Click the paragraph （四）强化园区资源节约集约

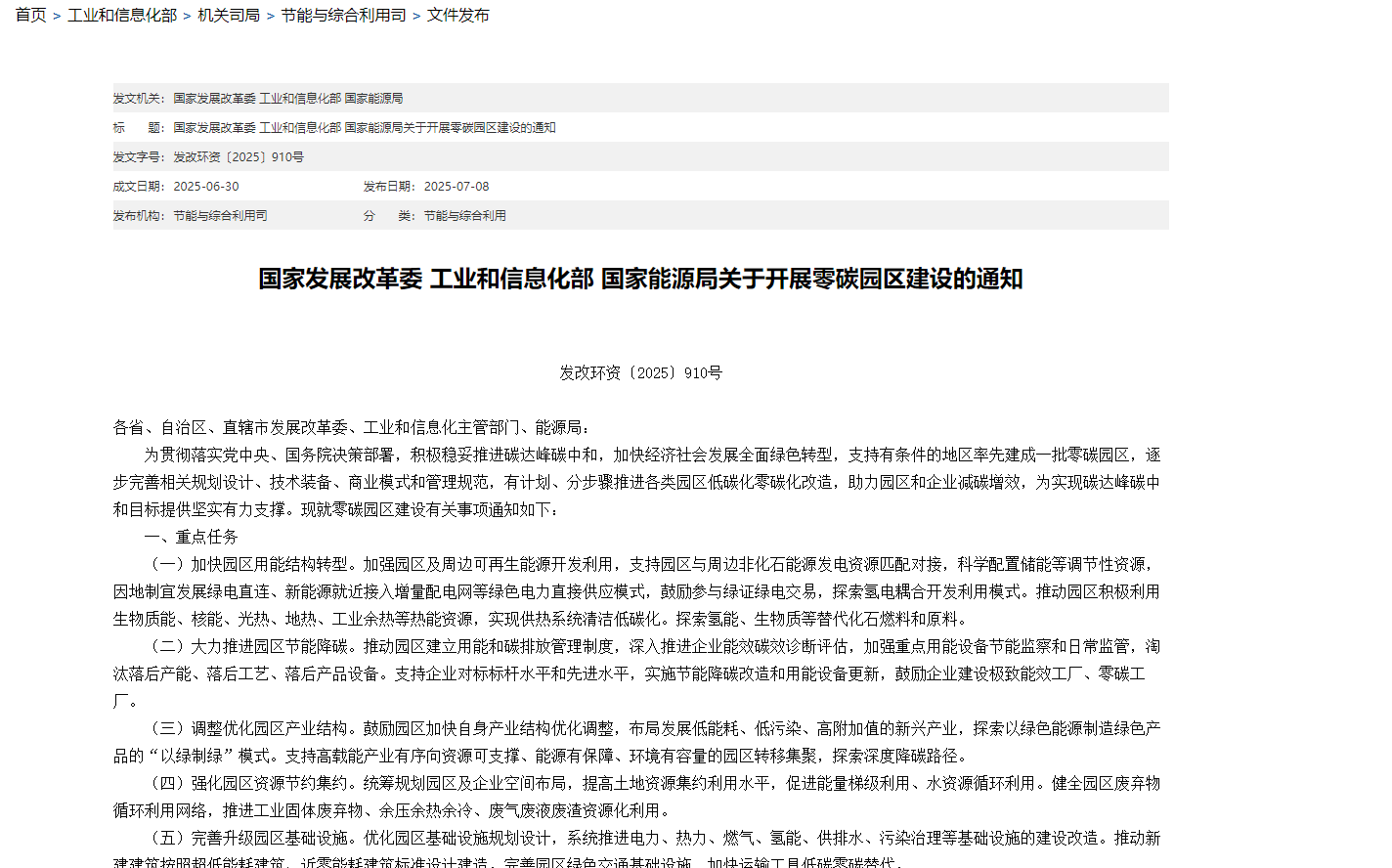tap(637, 797)
